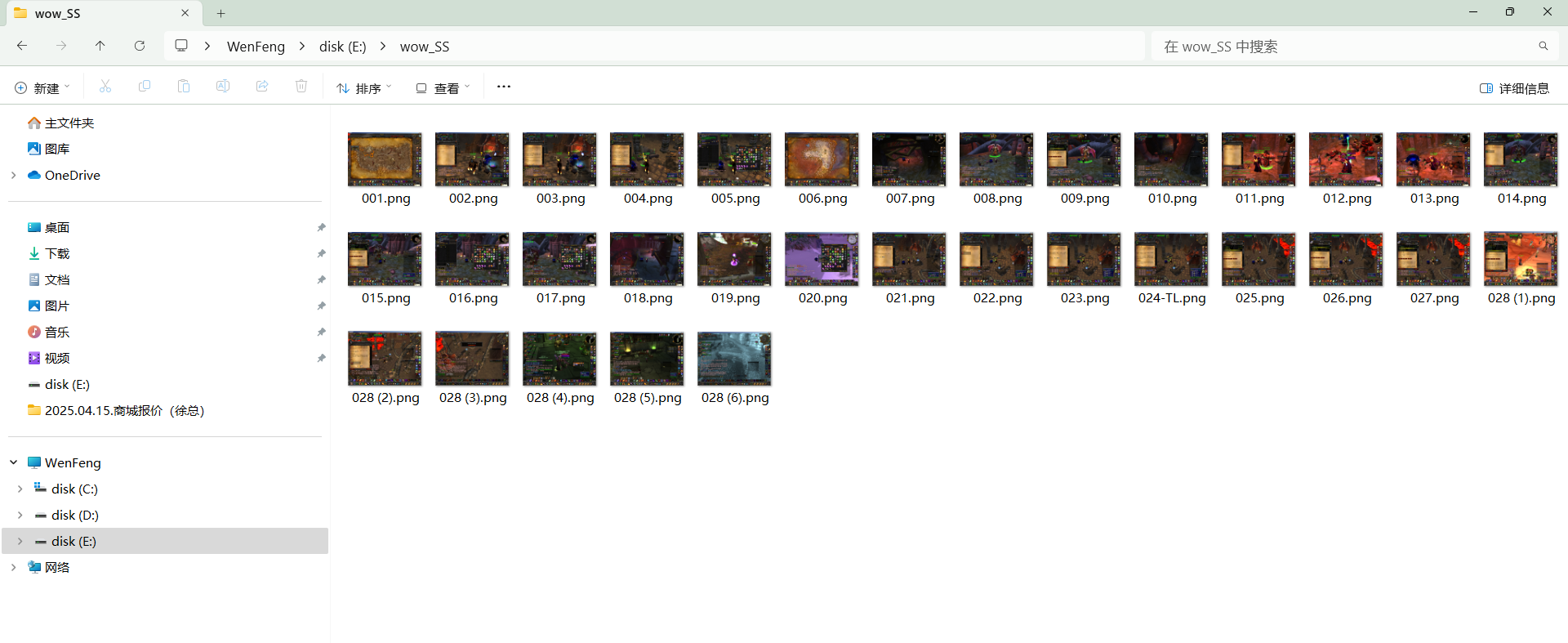Select the 020.png thumbnail
Screen dimensions: 1568x643
tap(822, 259)
